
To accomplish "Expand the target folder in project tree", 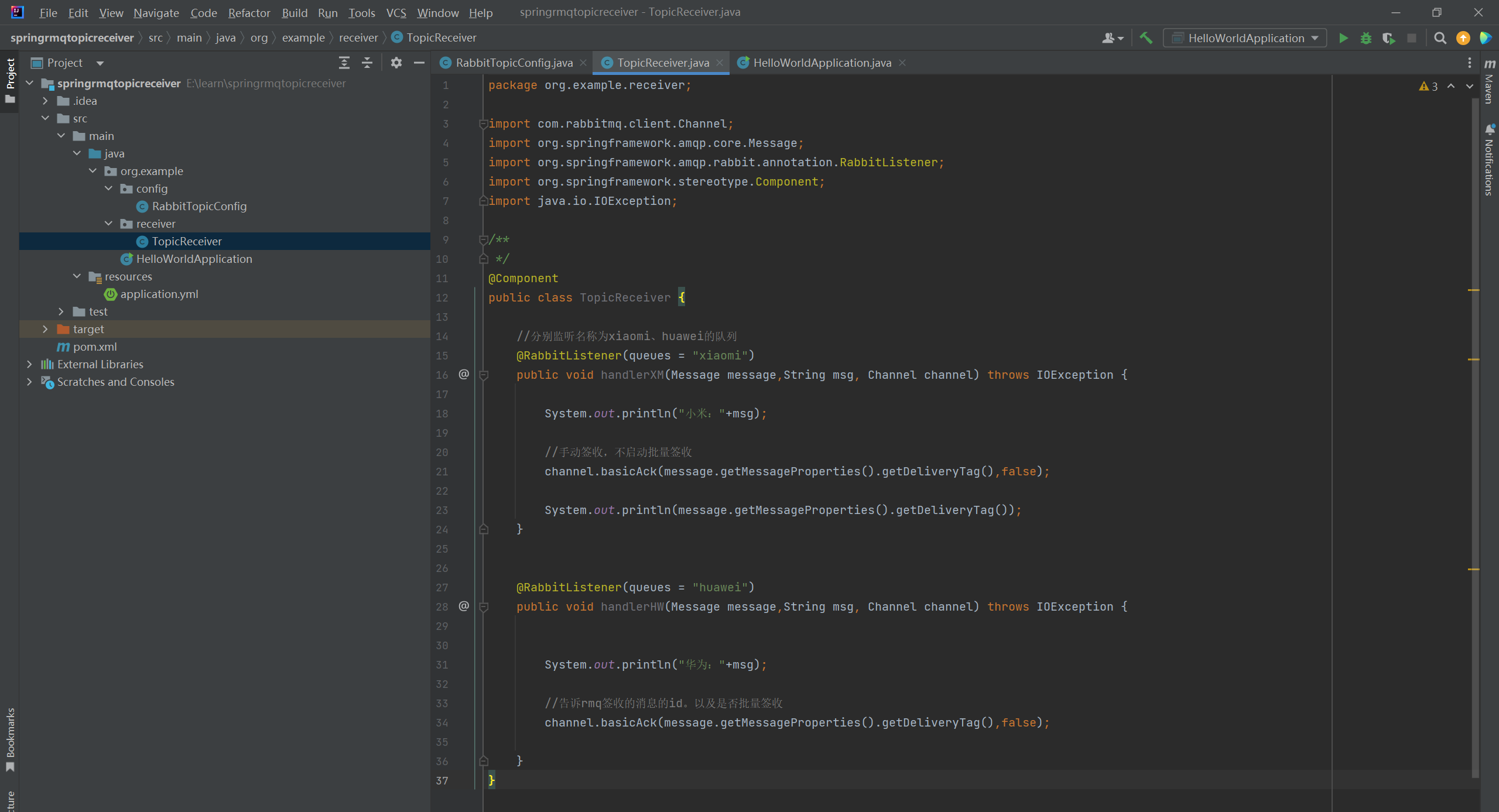I will pyautogui.click(x=45, y=329).
